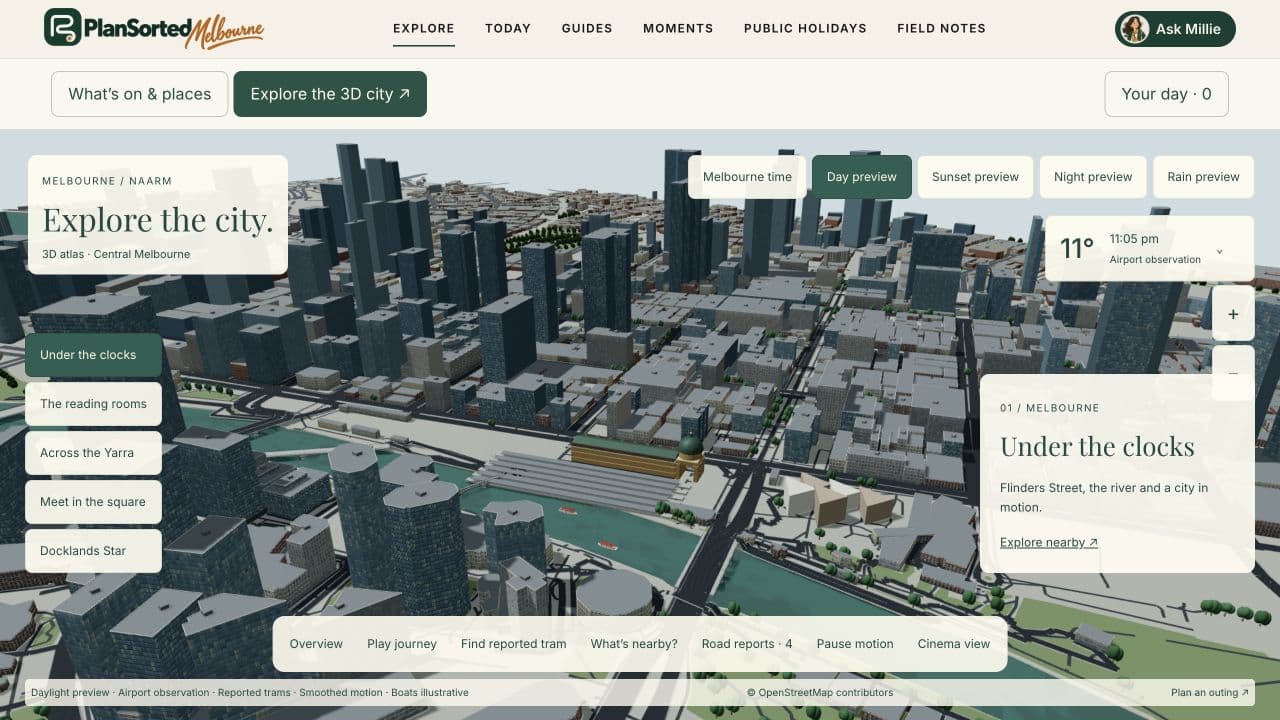
Task: Click the Airport observation label under the time
Action: pos(1155,260)
